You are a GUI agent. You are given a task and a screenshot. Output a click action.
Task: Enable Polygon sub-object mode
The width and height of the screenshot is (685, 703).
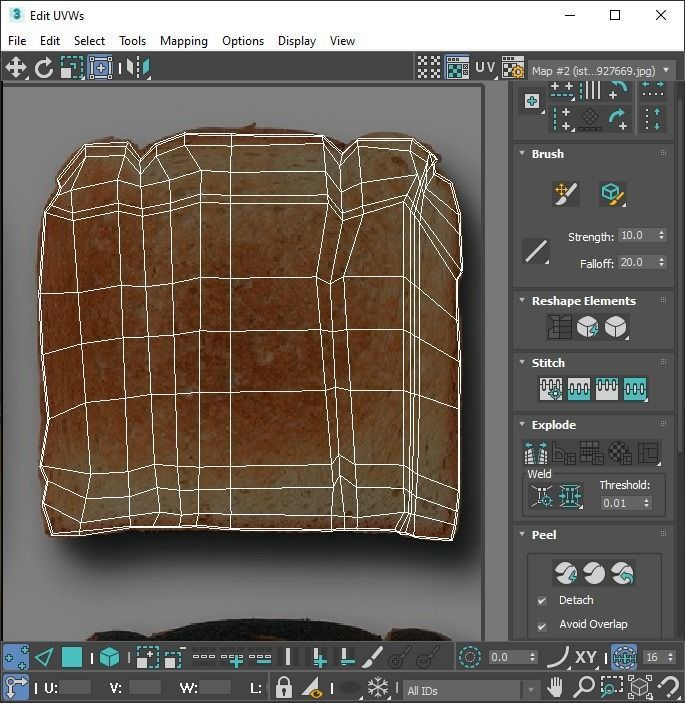tap(72, 658)
